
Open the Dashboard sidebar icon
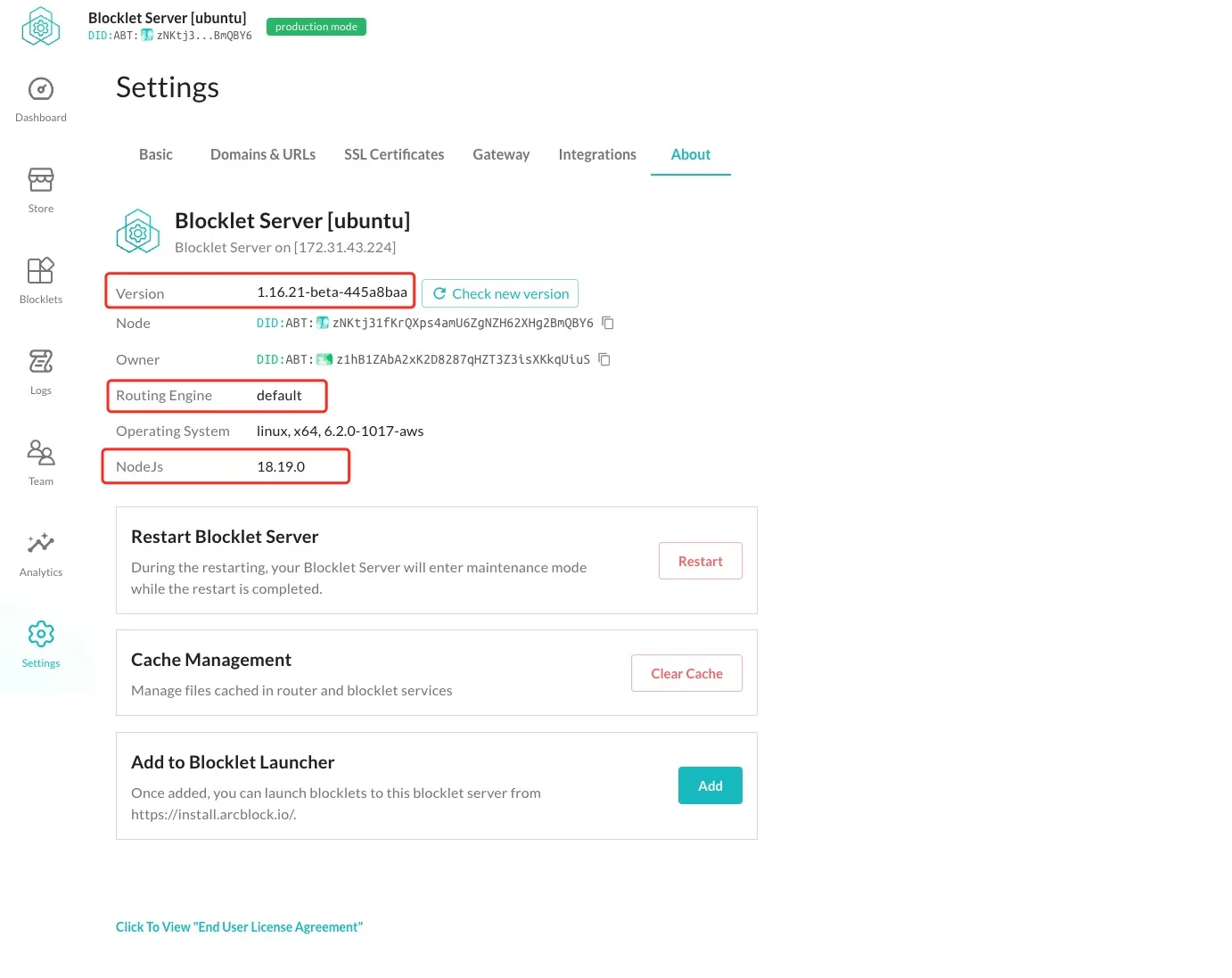coord(41,89)
